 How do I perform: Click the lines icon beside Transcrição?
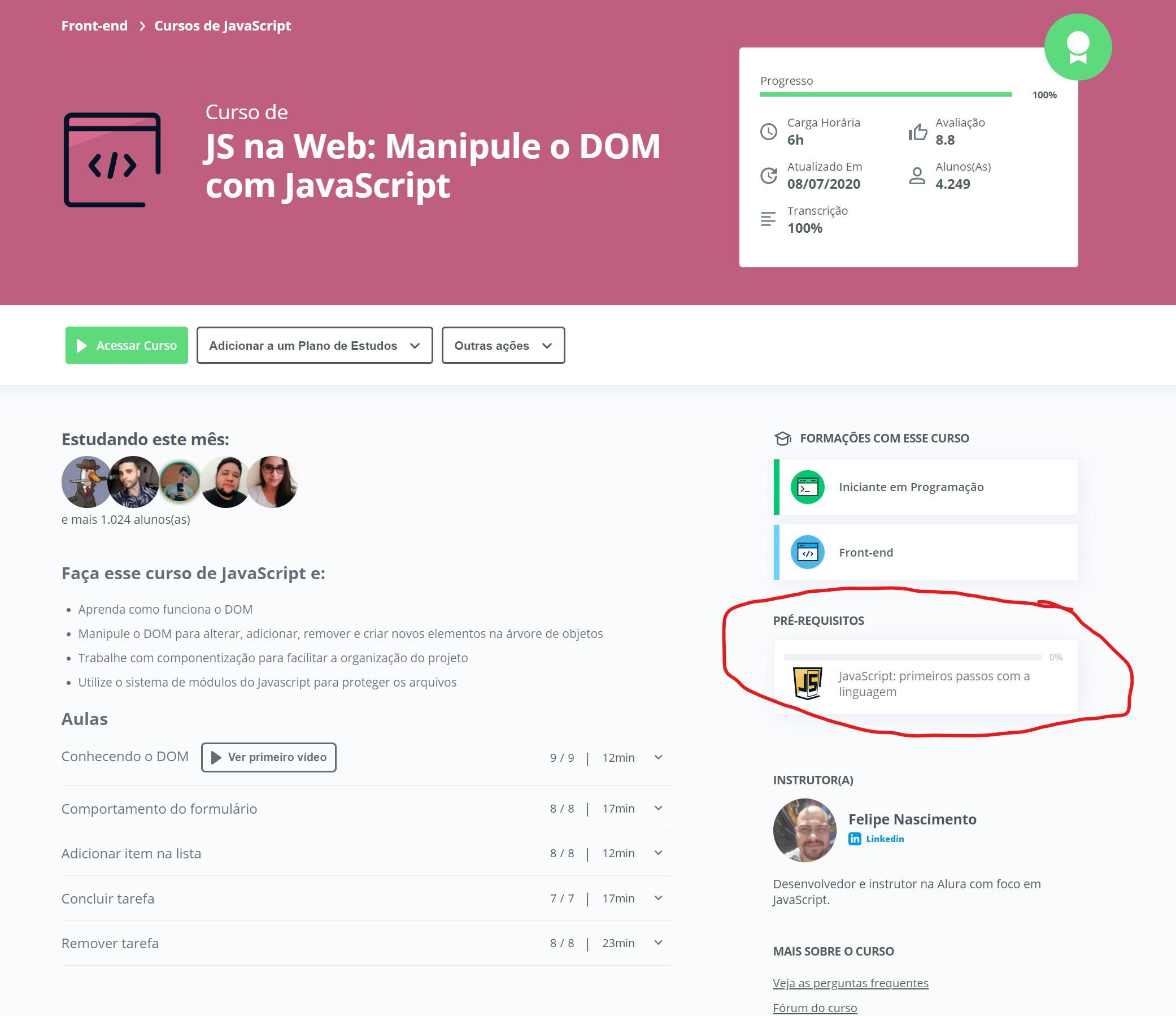tap(768, 219)
